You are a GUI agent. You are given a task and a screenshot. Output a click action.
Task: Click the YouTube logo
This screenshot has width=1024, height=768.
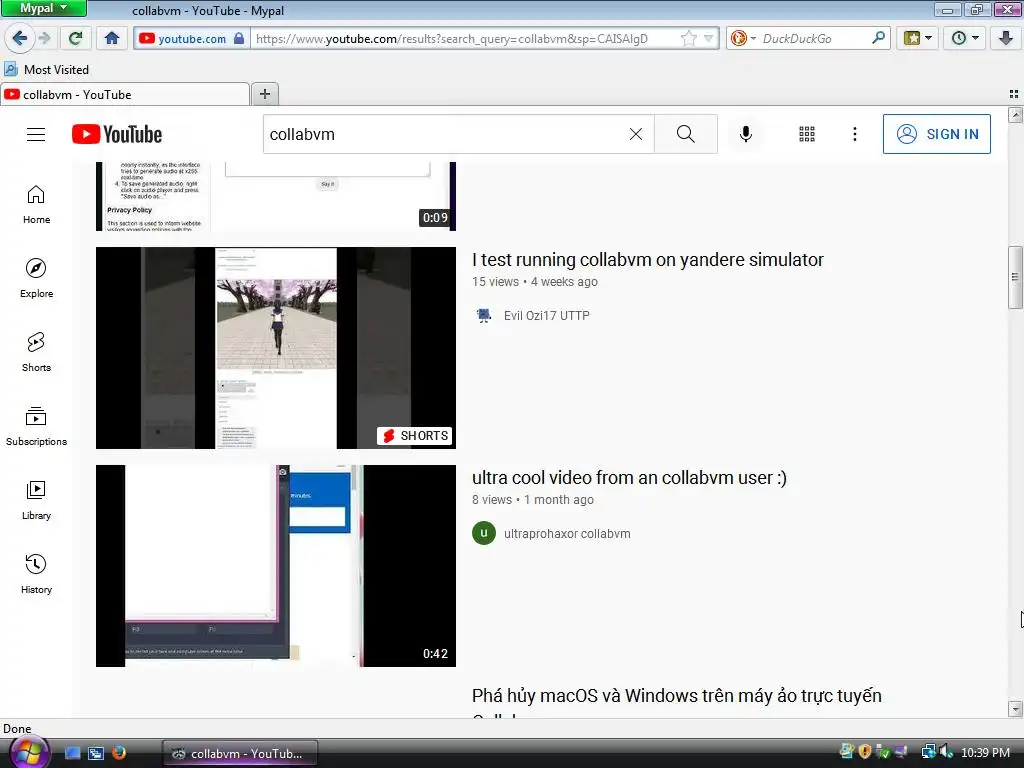(117, 134)
